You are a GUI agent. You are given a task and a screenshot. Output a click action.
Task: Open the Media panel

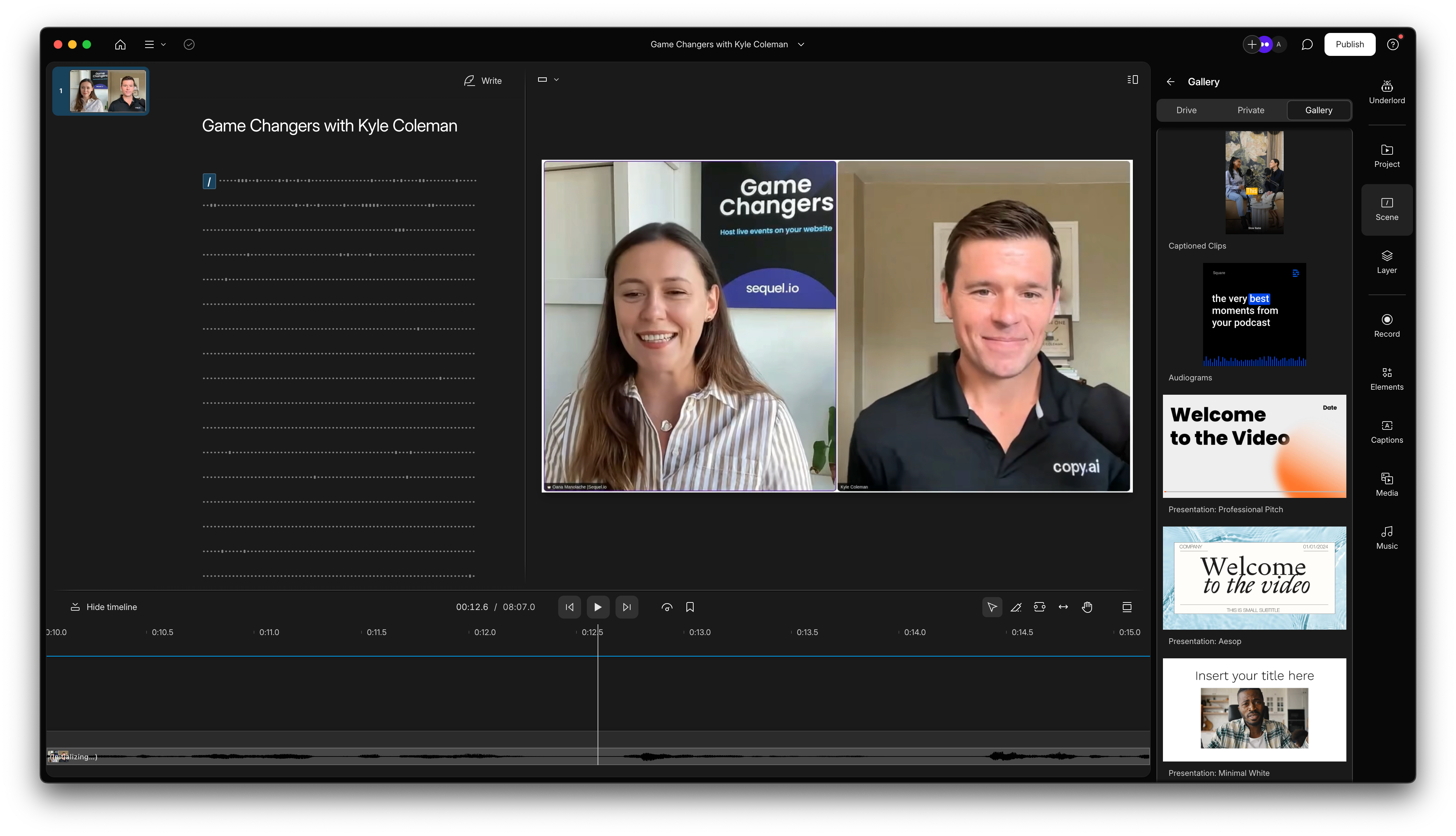(1386, 485)
